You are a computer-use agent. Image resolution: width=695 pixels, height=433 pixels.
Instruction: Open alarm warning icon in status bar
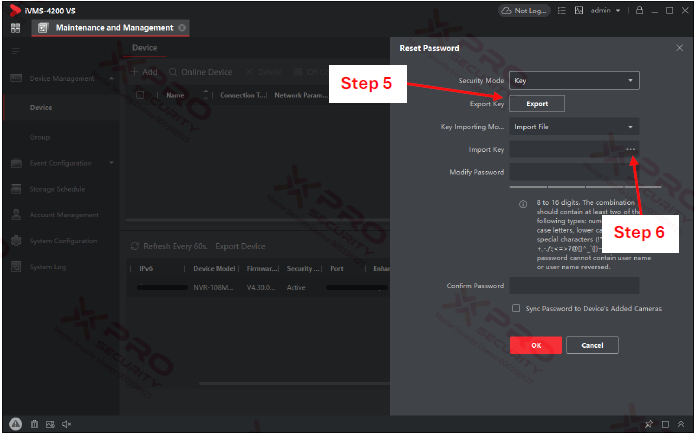coord(16,424)
